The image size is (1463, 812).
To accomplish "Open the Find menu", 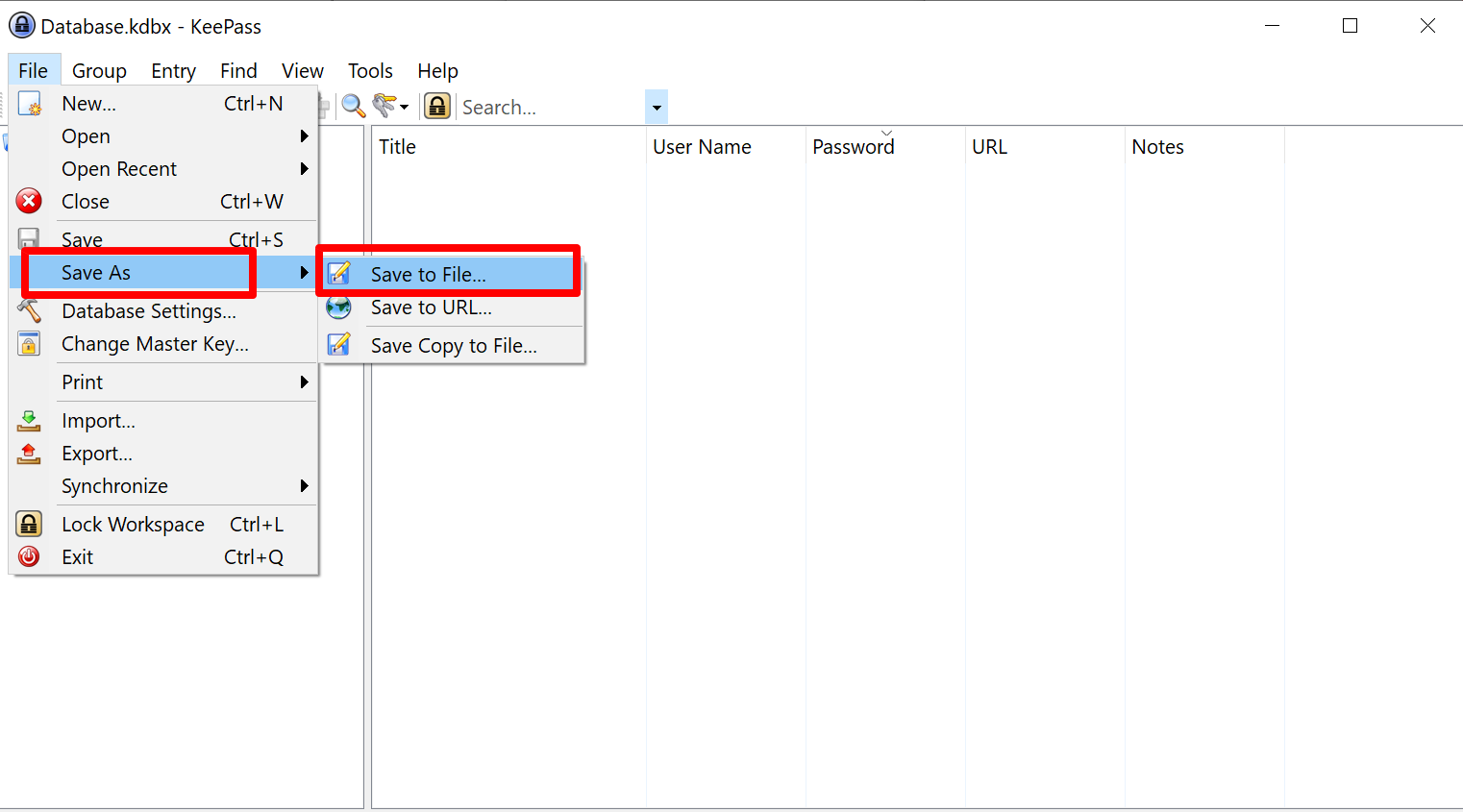I will tap(238, 71).
